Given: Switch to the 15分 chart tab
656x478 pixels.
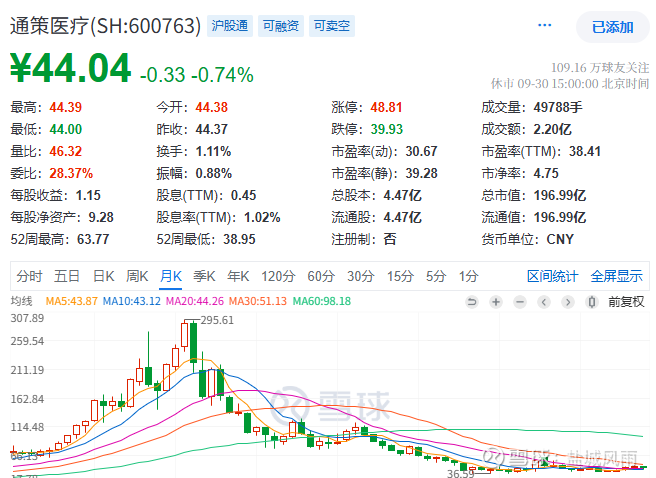Looking at the screenshot, I should [400, 276].
